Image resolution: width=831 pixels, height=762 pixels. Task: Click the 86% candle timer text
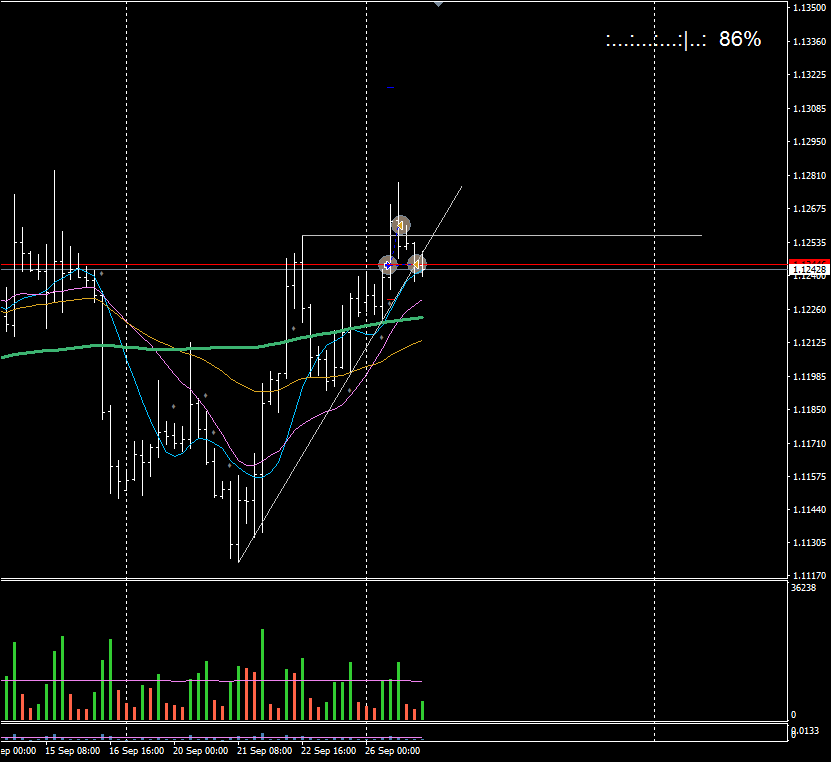[x=739, y=40]
